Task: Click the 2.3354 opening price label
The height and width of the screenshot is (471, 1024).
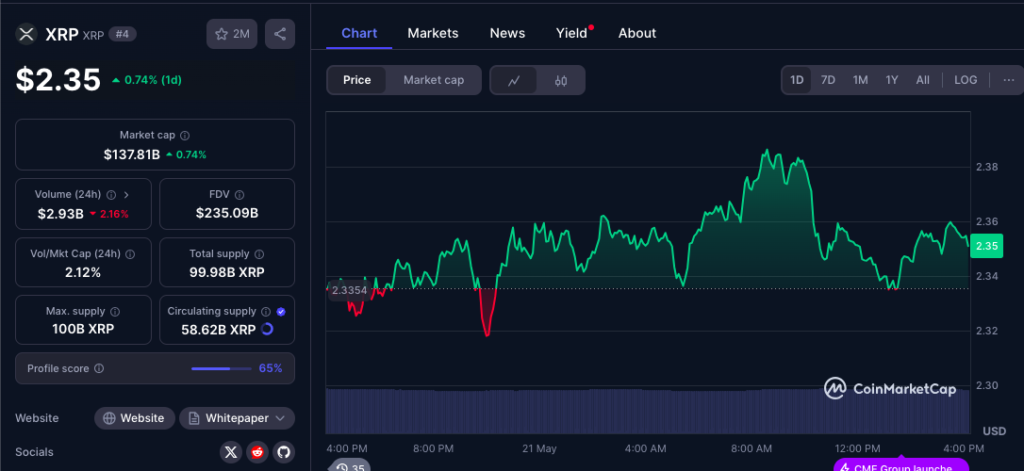Action: (x=349, y=290)
